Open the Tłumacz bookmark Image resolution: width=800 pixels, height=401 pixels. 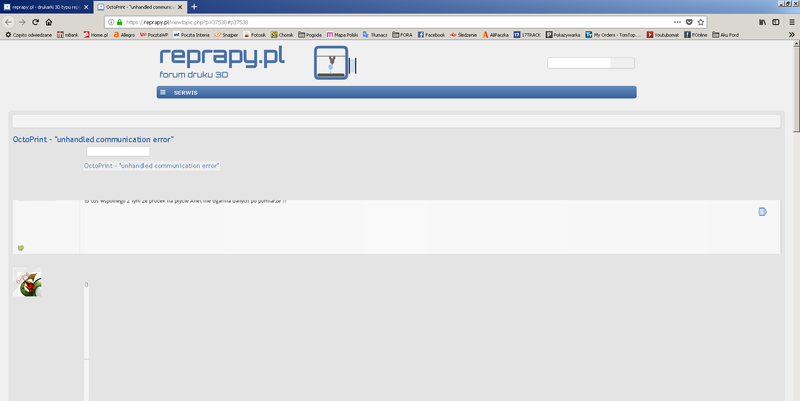[x=375, y=35]
